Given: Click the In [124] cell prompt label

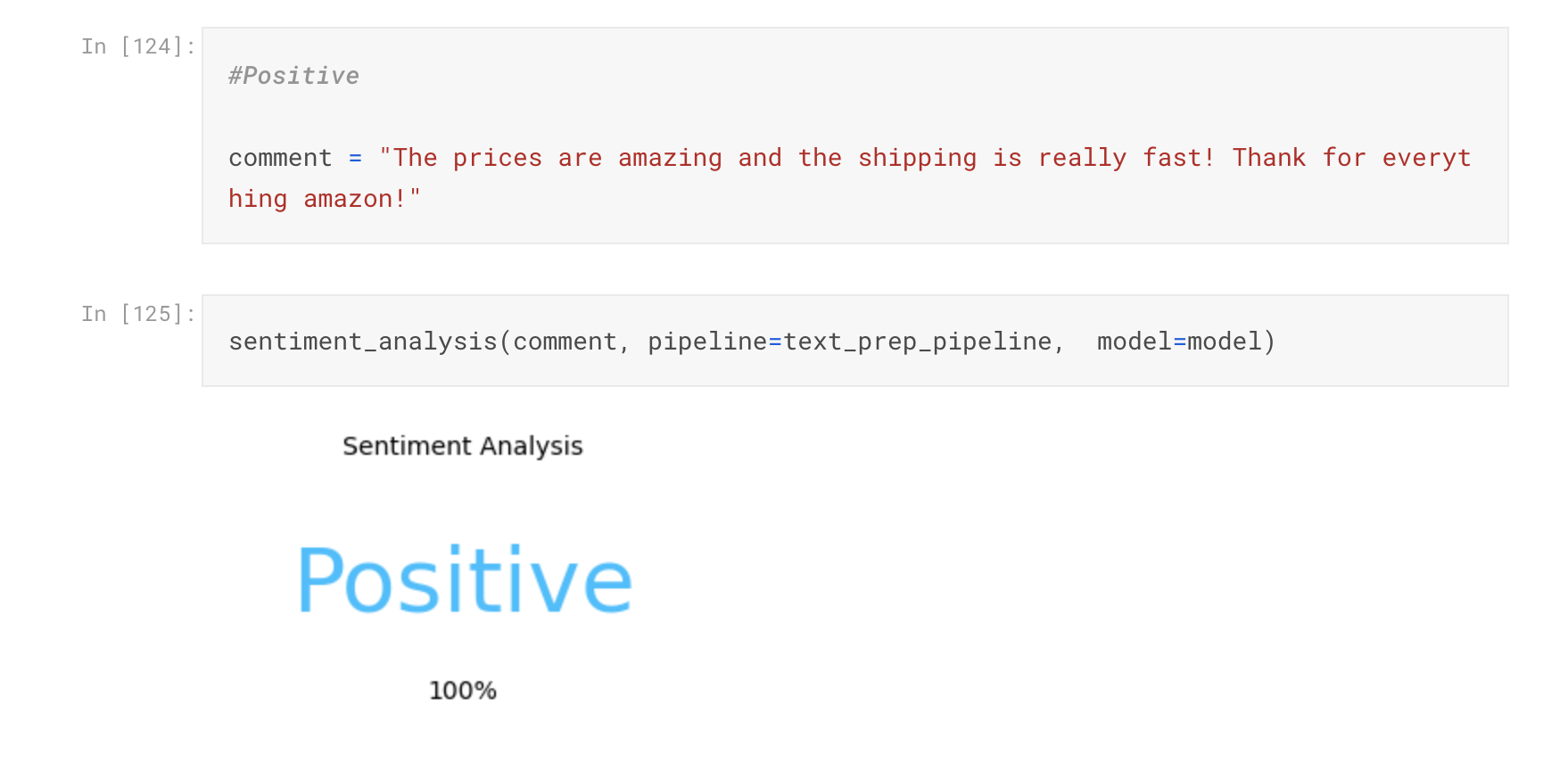Looking at the screenshot, I should pos(138,46).
